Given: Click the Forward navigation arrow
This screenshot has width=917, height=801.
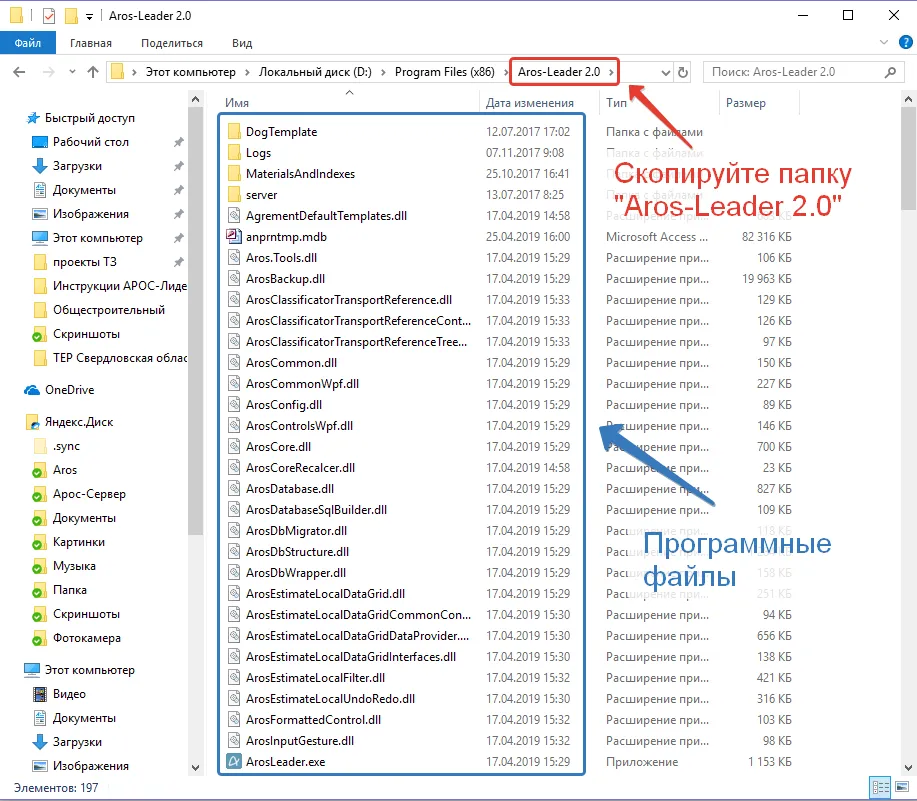Looking at the screenshot, I should click(49, 72).
